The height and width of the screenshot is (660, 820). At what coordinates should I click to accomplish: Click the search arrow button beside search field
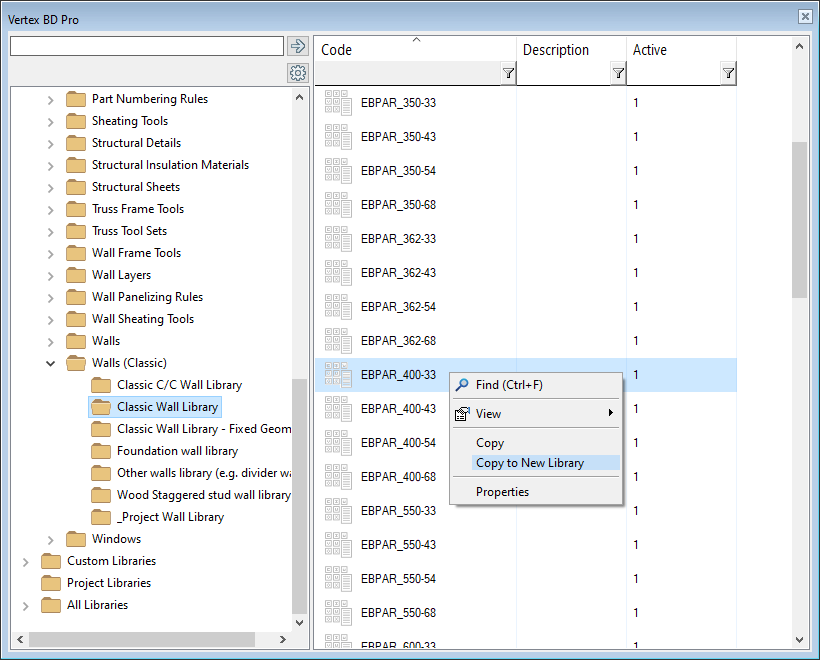coord(297,46)
